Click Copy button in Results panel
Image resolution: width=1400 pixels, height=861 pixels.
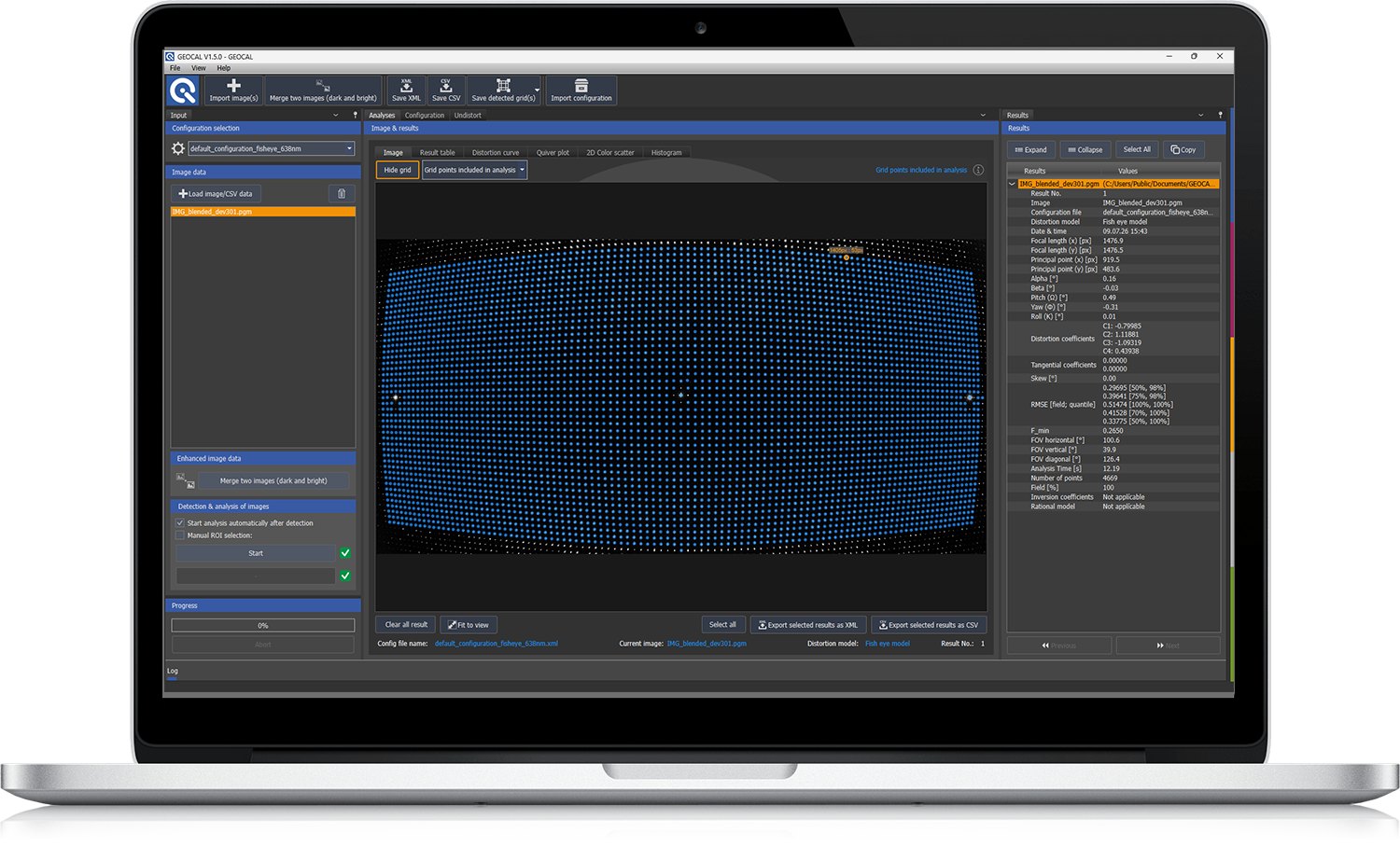(1183, 149)
